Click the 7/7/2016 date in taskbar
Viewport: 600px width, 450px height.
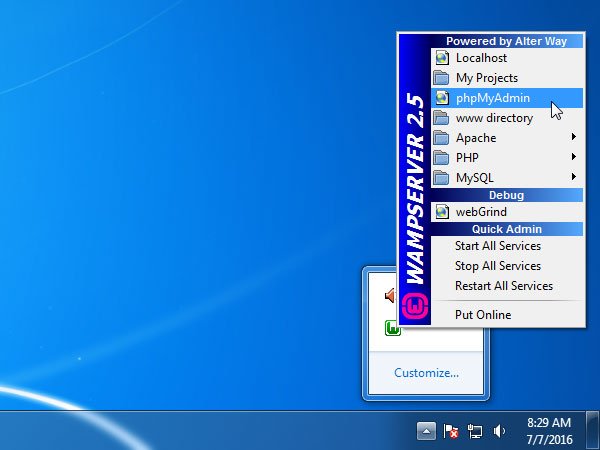pyautogui.click(x=549, y=439)
